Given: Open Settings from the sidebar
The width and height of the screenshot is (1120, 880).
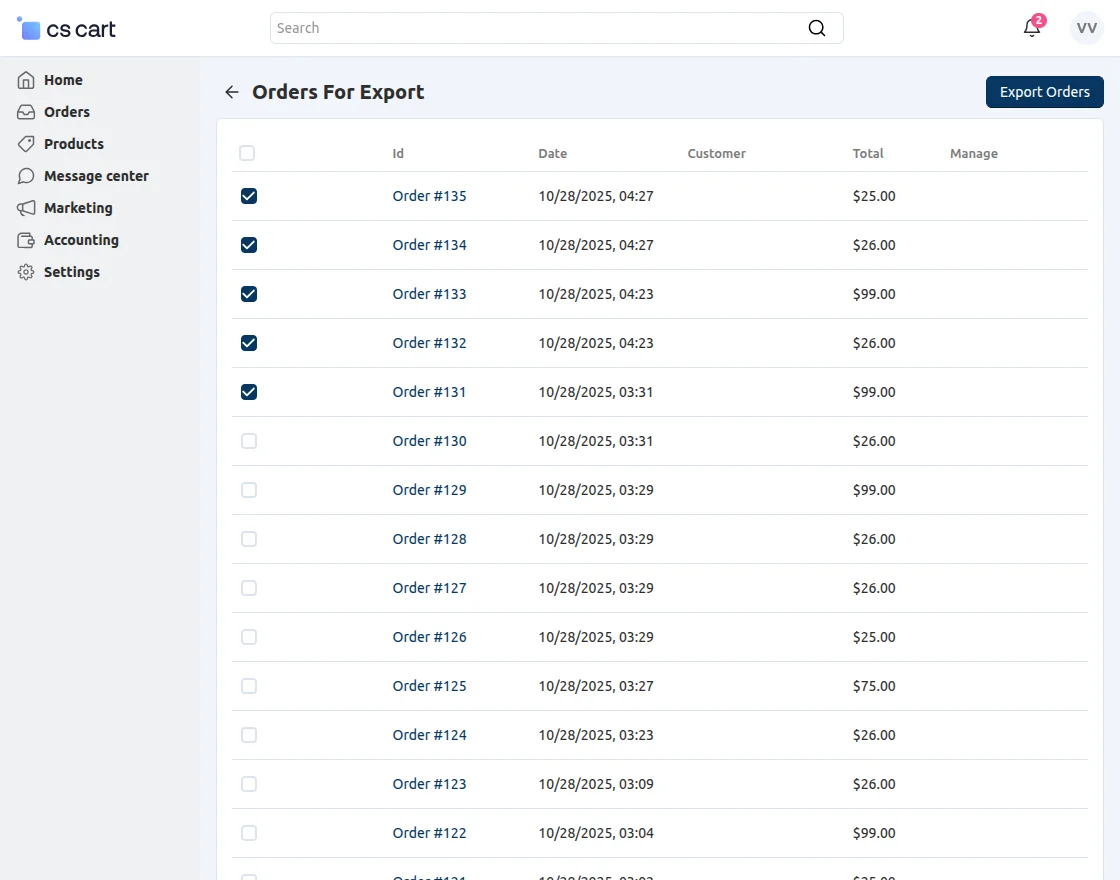Looking at the screenshot, I should (x=73, y=272).
